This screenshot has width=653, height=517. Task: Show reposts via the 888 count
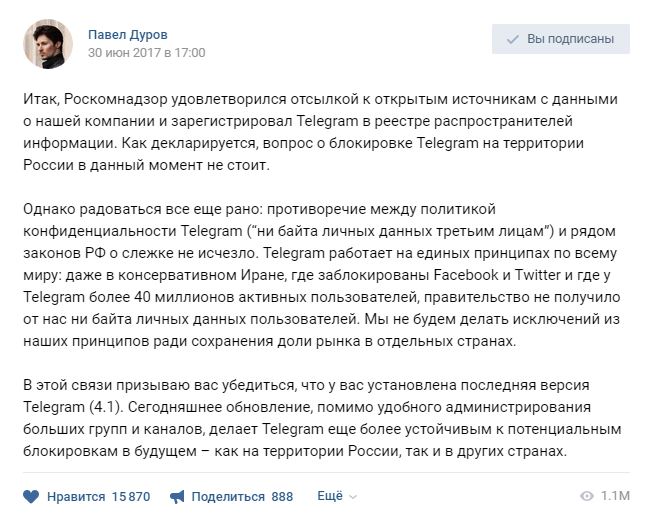pyautogui.click(x=282, y=497)
